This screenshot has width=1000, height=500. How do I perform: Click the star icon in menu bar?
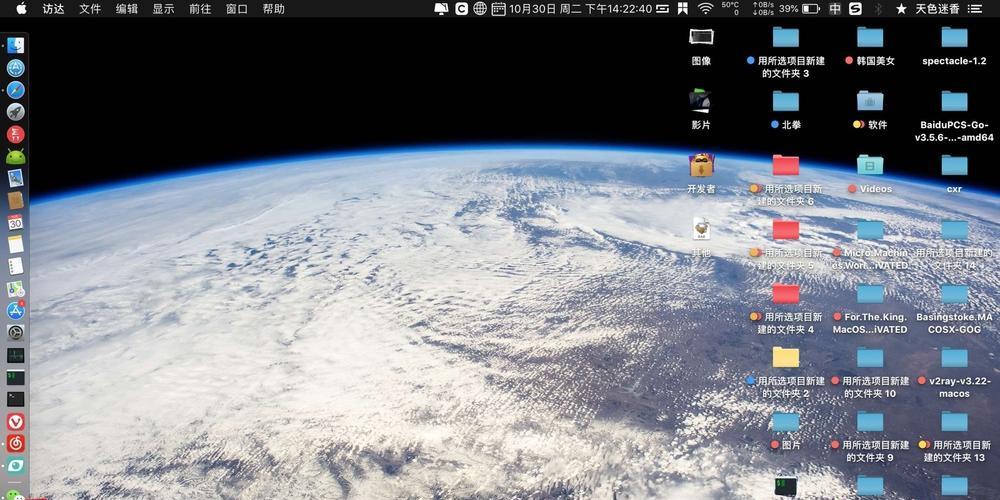coord(901,8)
